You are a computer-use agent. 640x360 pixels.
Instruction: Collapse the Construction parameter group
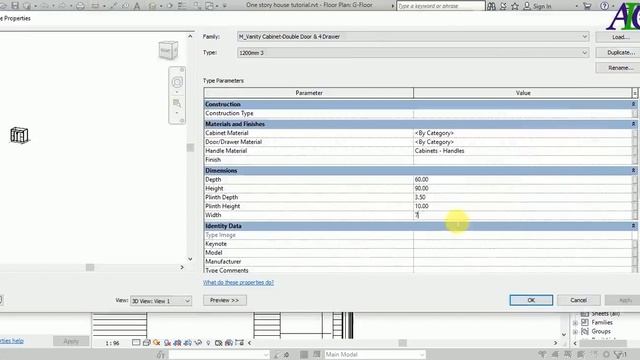pos(633,104)
